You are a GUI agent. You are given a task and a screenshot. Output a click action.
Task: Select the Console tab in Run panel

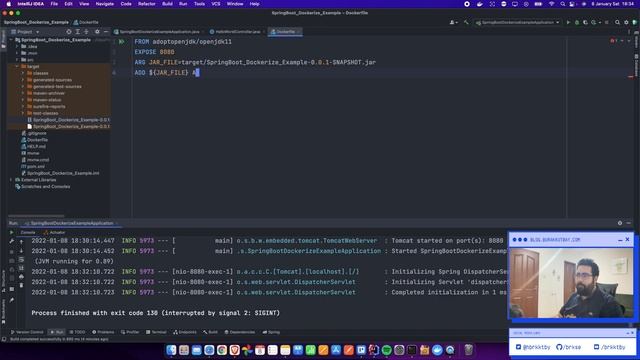click(28, 232)
